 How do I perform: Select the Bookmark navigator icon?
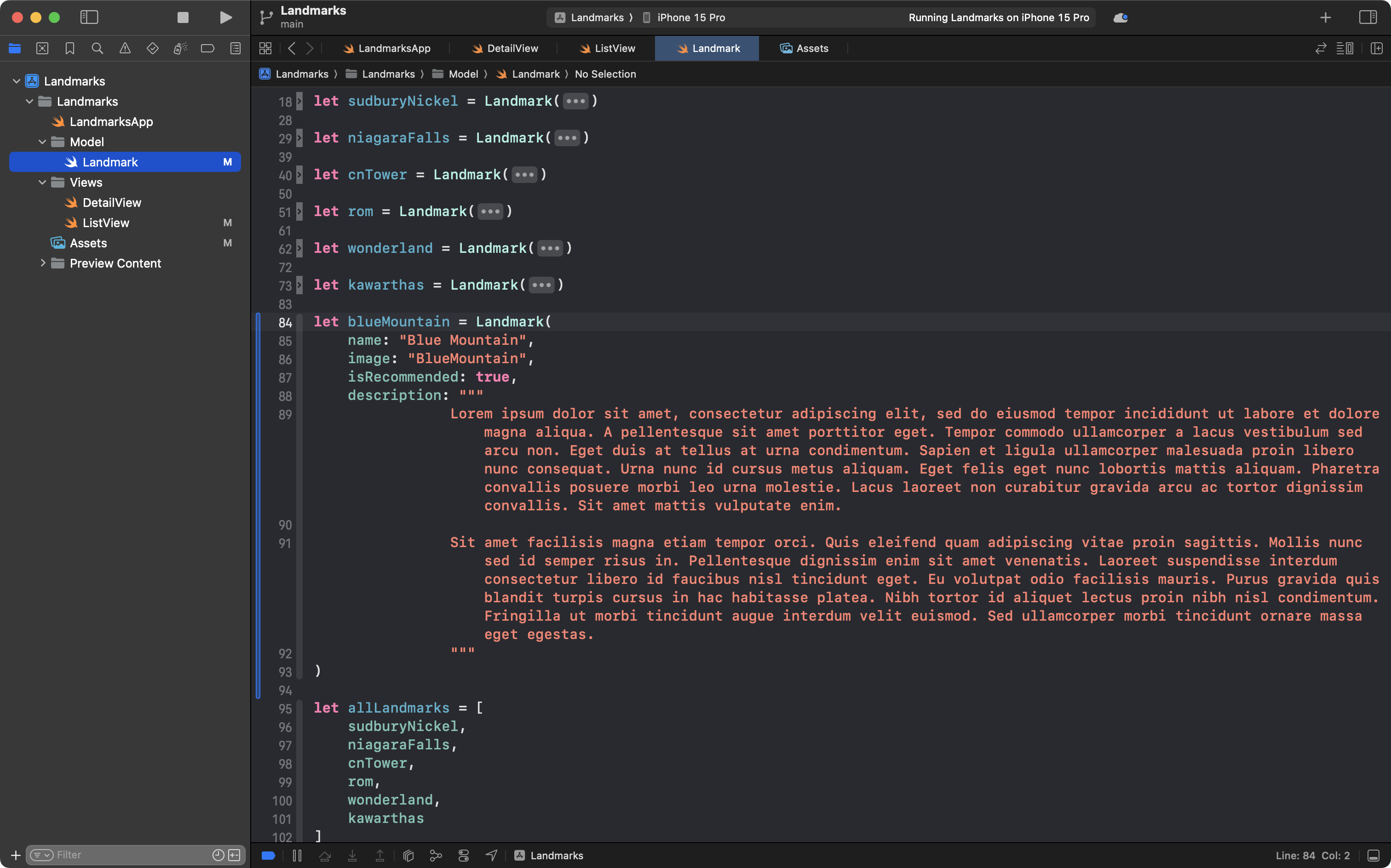(70, 48)
